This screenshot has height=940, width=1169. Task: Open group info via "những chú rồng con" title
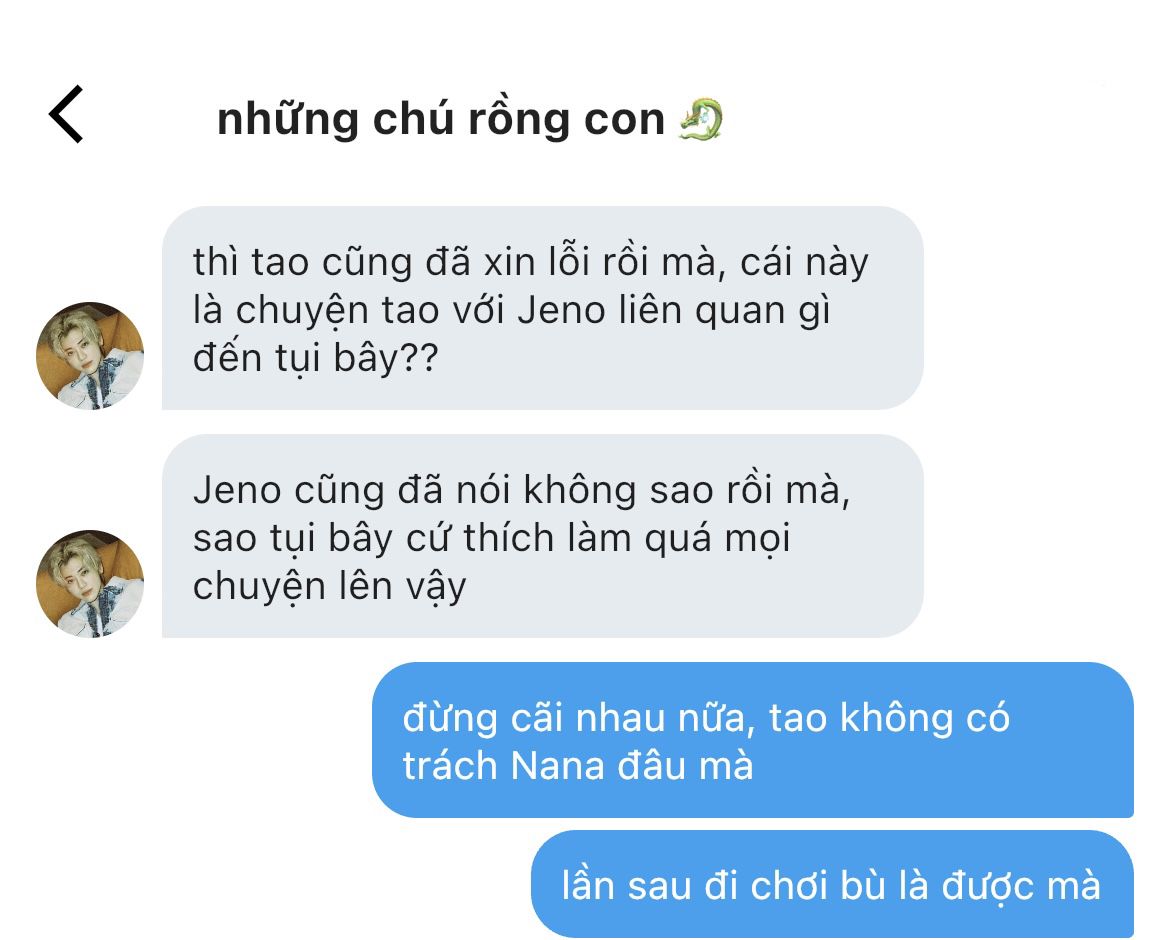[x=441, y=119]
